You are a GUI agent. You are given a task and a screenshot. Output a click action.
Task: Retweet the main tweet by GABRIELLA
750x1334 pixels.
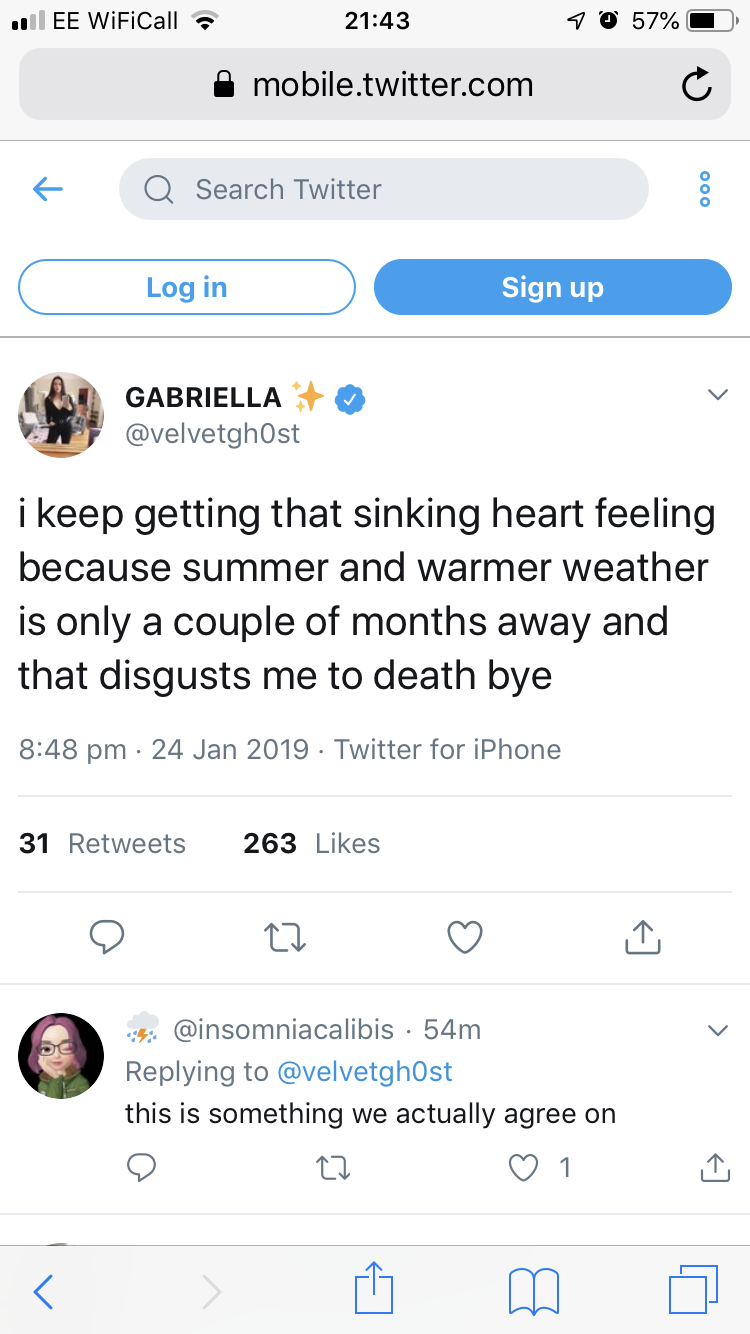285,937
